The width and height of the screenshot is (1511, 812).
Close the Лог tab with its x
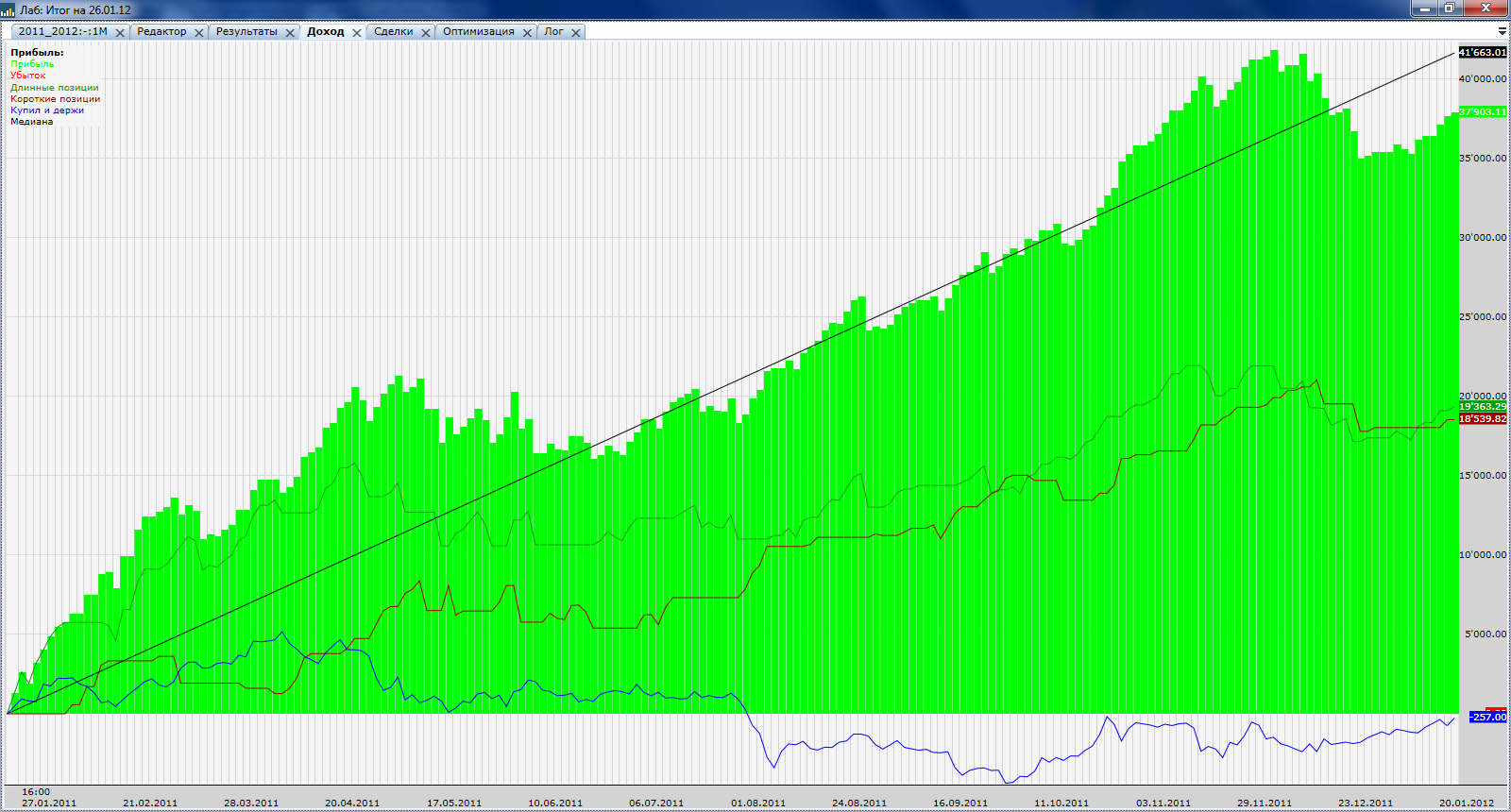[x=576, y=32]
